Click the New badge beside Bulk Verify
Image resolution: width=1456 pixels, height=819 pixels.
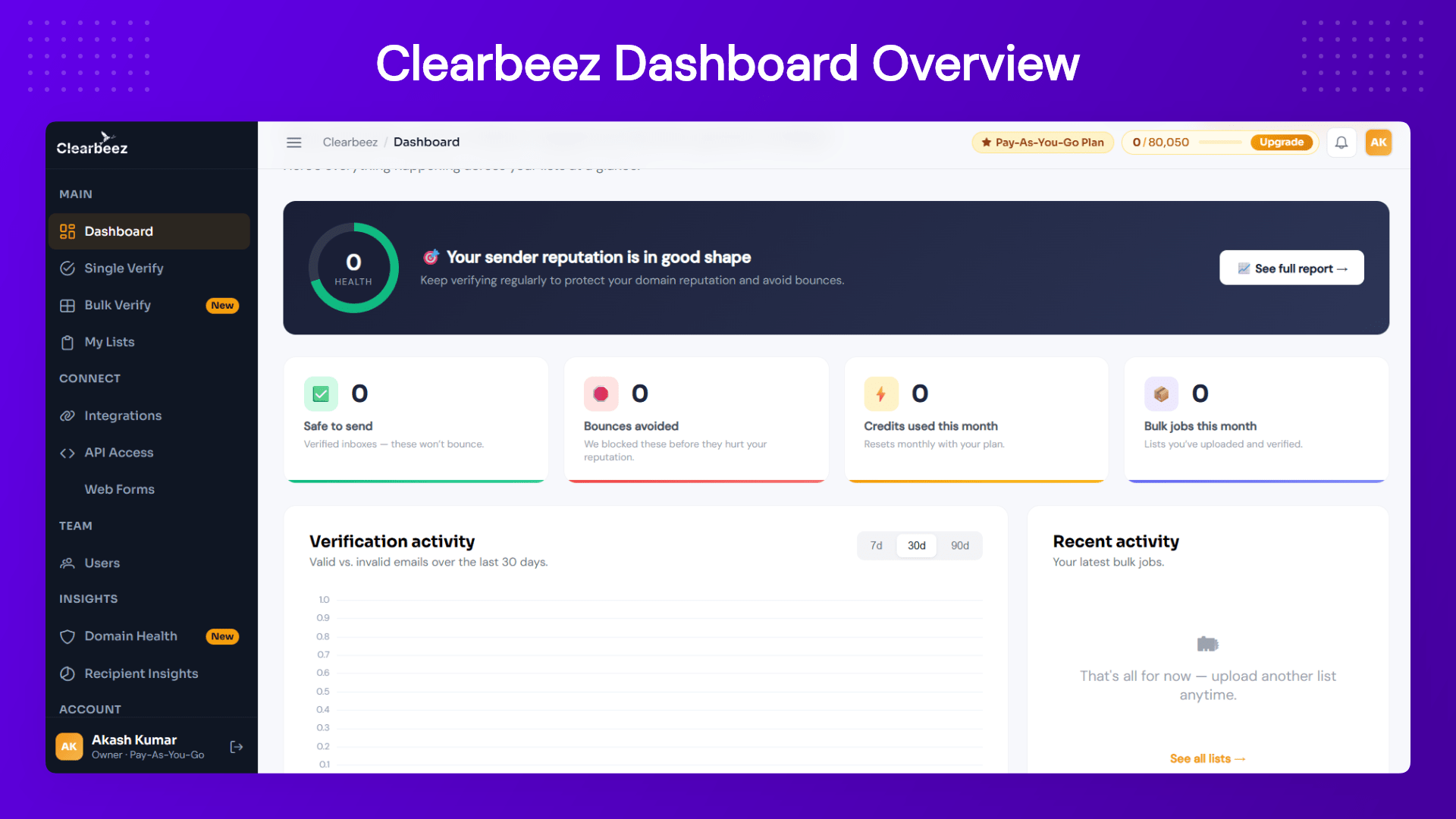tap(222, 306)
